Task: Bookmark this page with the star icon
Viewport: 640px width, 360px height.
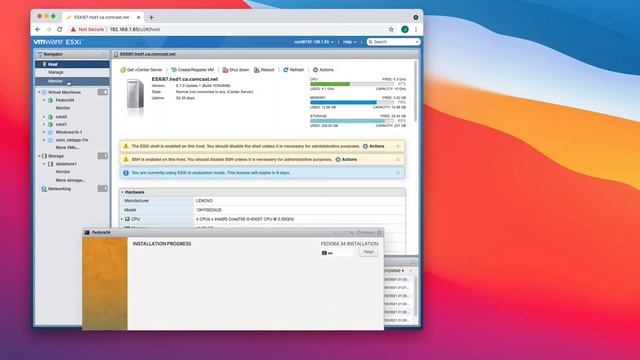Action: pos(391,29)
